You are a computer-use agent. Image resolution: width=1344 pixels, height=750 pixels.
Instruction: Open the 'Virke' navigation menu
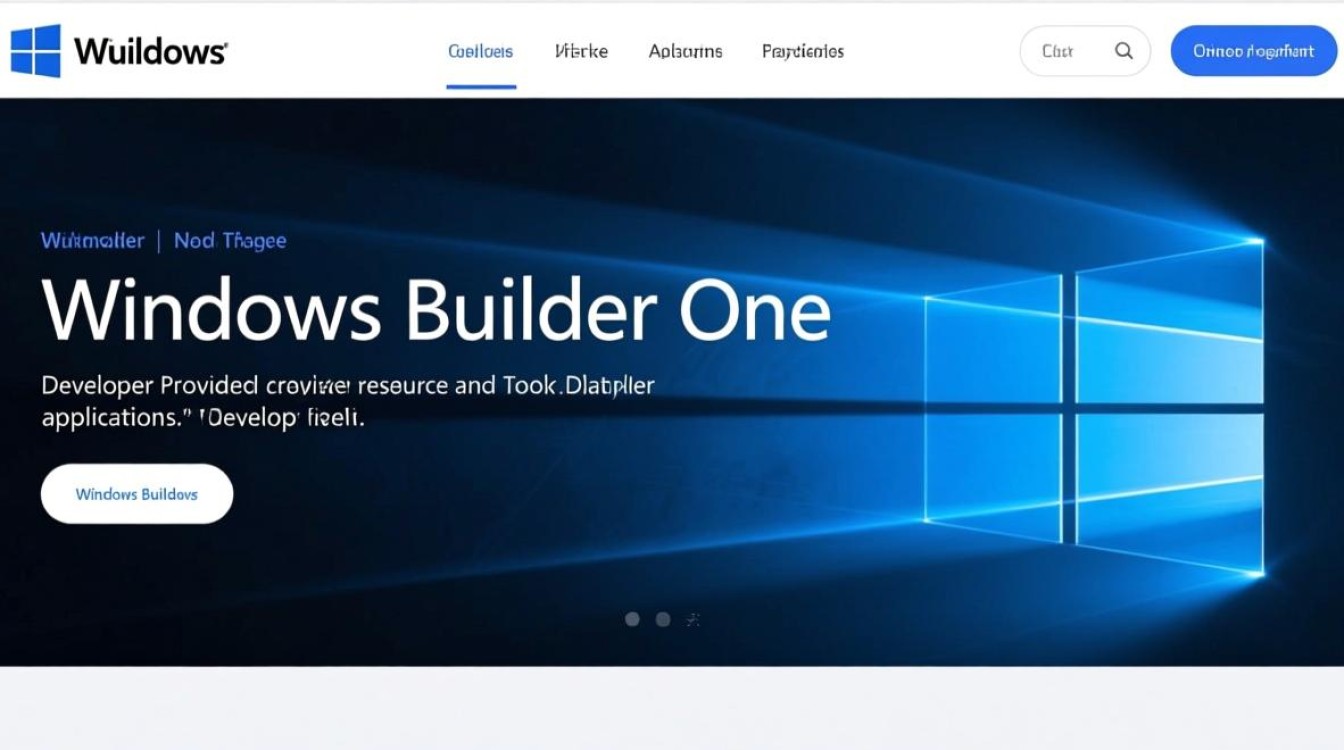pos(581,51)
